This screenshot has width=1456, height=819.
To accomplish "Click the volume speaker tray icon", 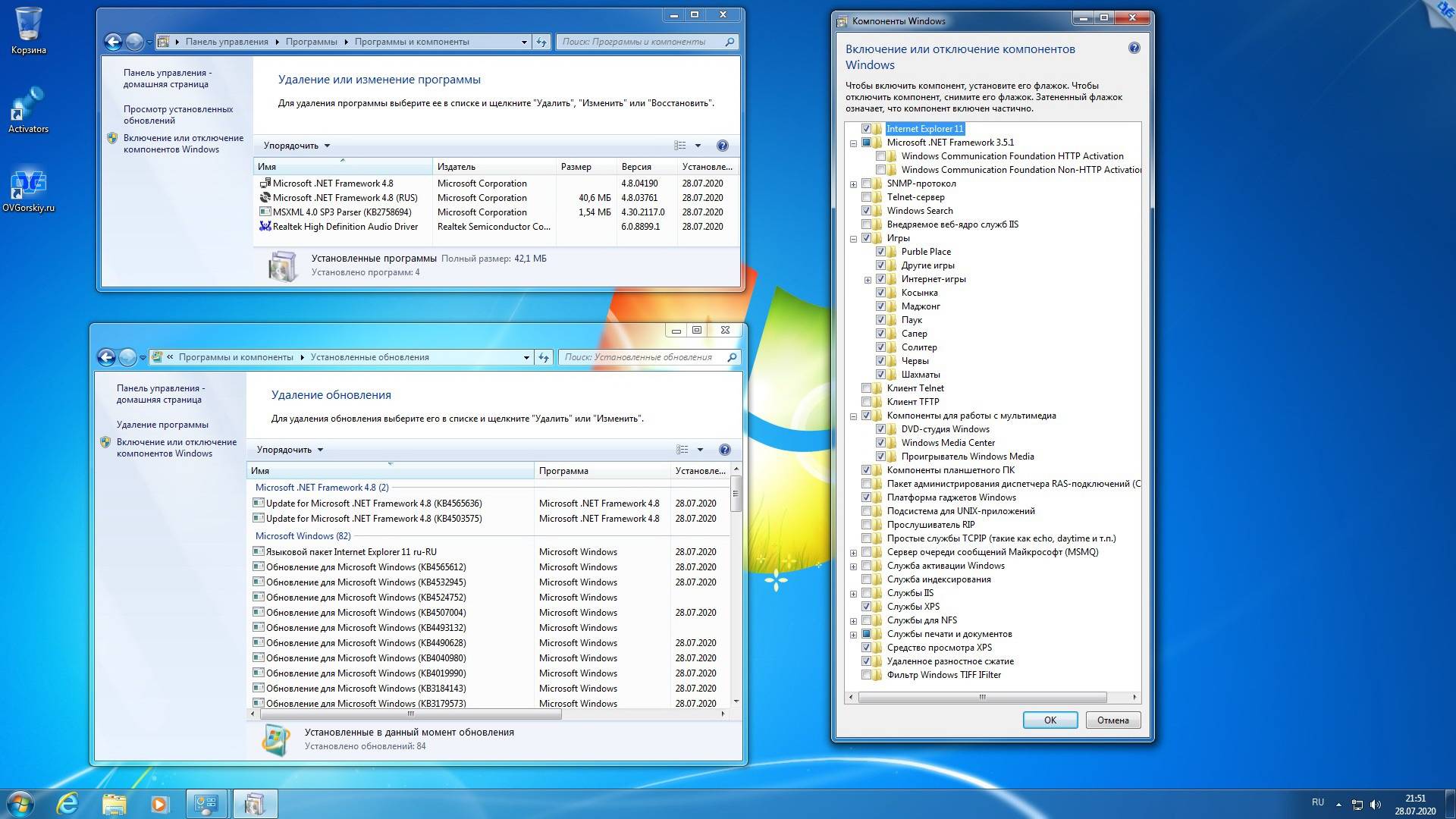I will click(x=1376, y=804).
